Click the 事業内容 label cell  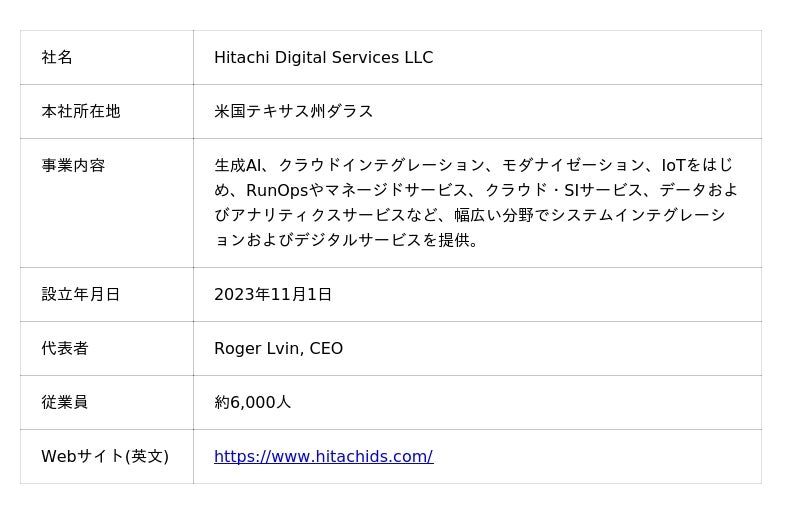(x=73, y=166)
